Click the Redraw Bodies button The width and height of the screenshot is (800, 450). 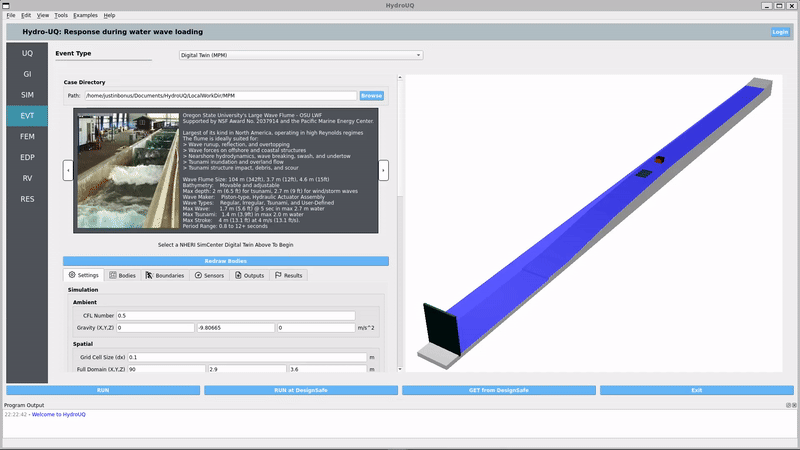[x=225, y=261]
